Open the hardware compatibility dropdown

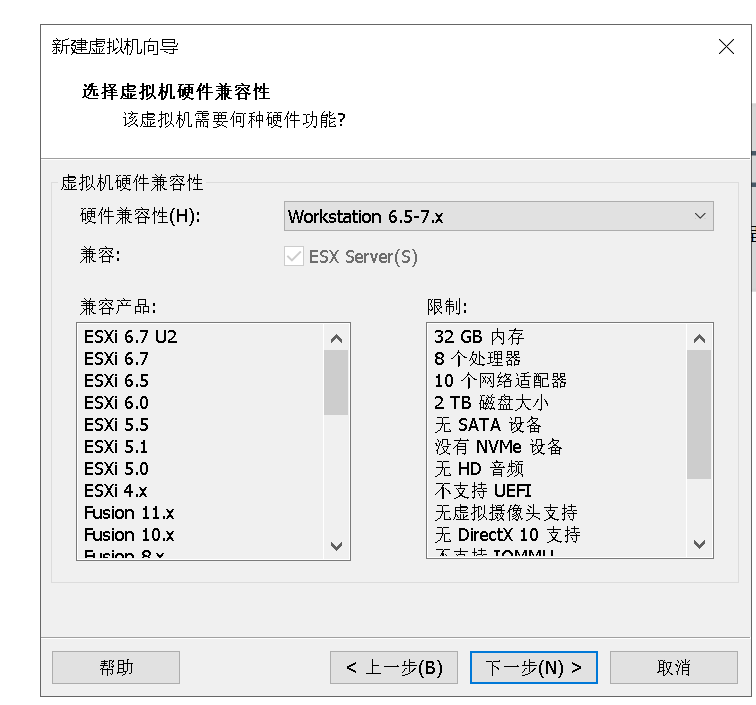coord(499,216)
